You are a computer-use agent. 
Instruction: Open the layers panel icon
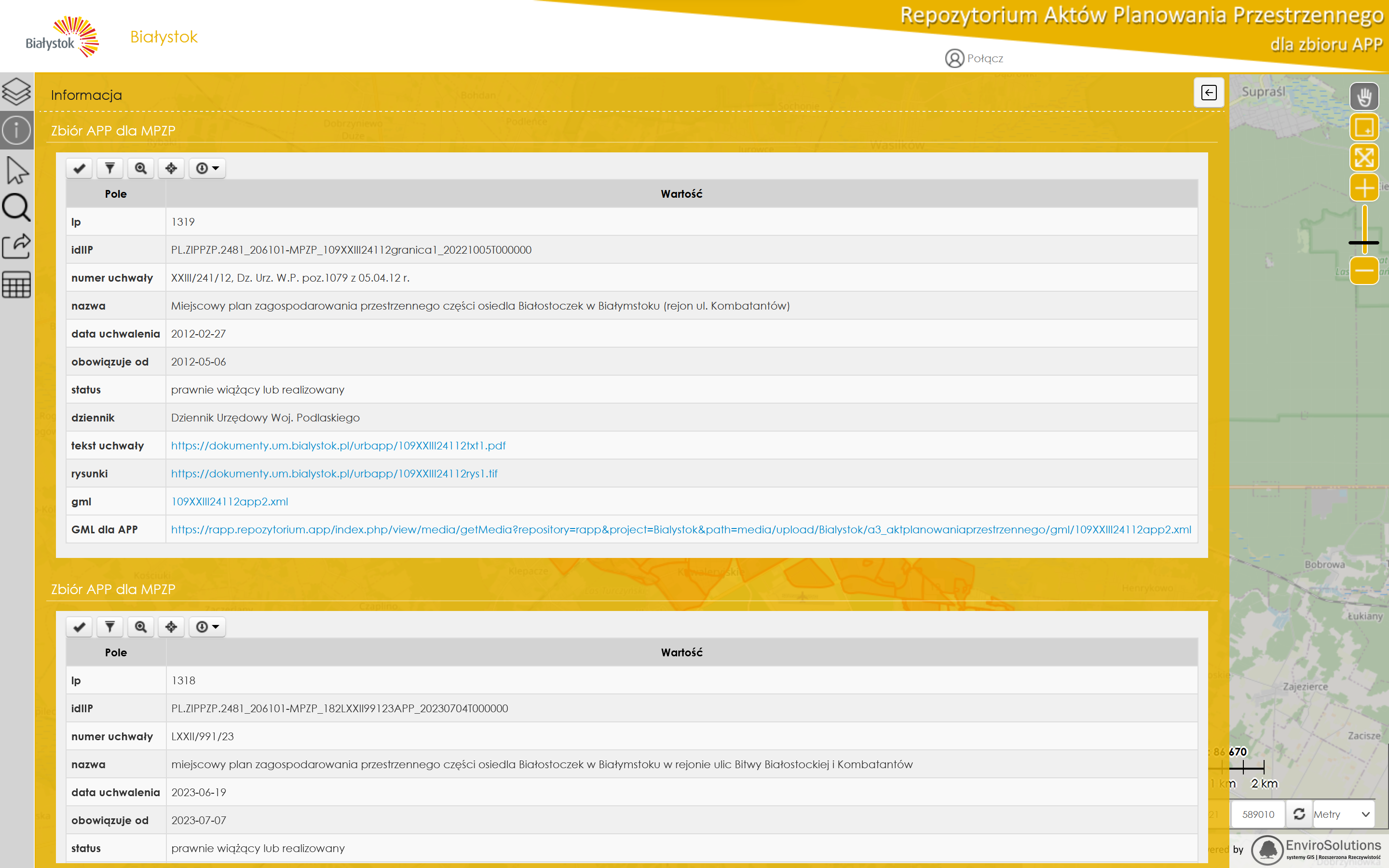tap(17, 91)
